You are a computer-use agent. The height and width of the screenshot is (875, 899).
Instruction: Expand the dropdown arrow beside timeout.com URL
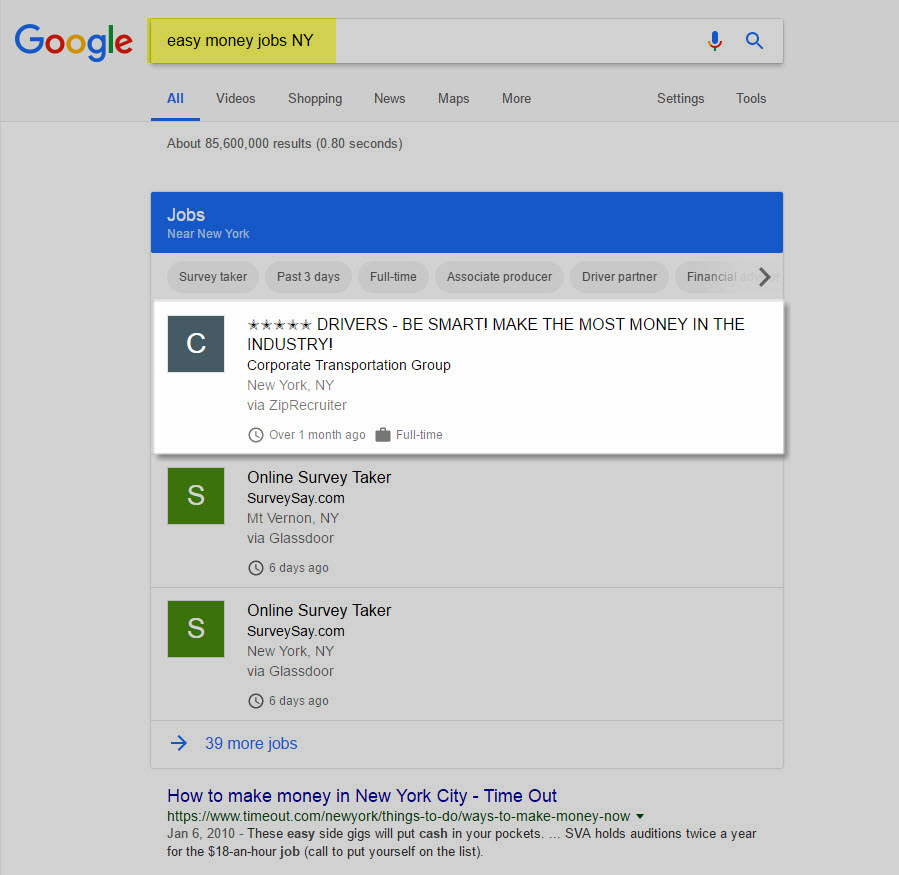coord(640,817)
